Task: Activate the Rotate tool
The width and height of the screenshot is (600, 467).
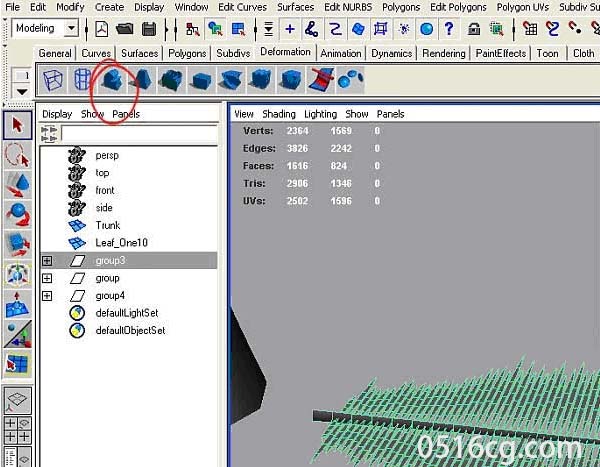Action: tap(17, 215)
